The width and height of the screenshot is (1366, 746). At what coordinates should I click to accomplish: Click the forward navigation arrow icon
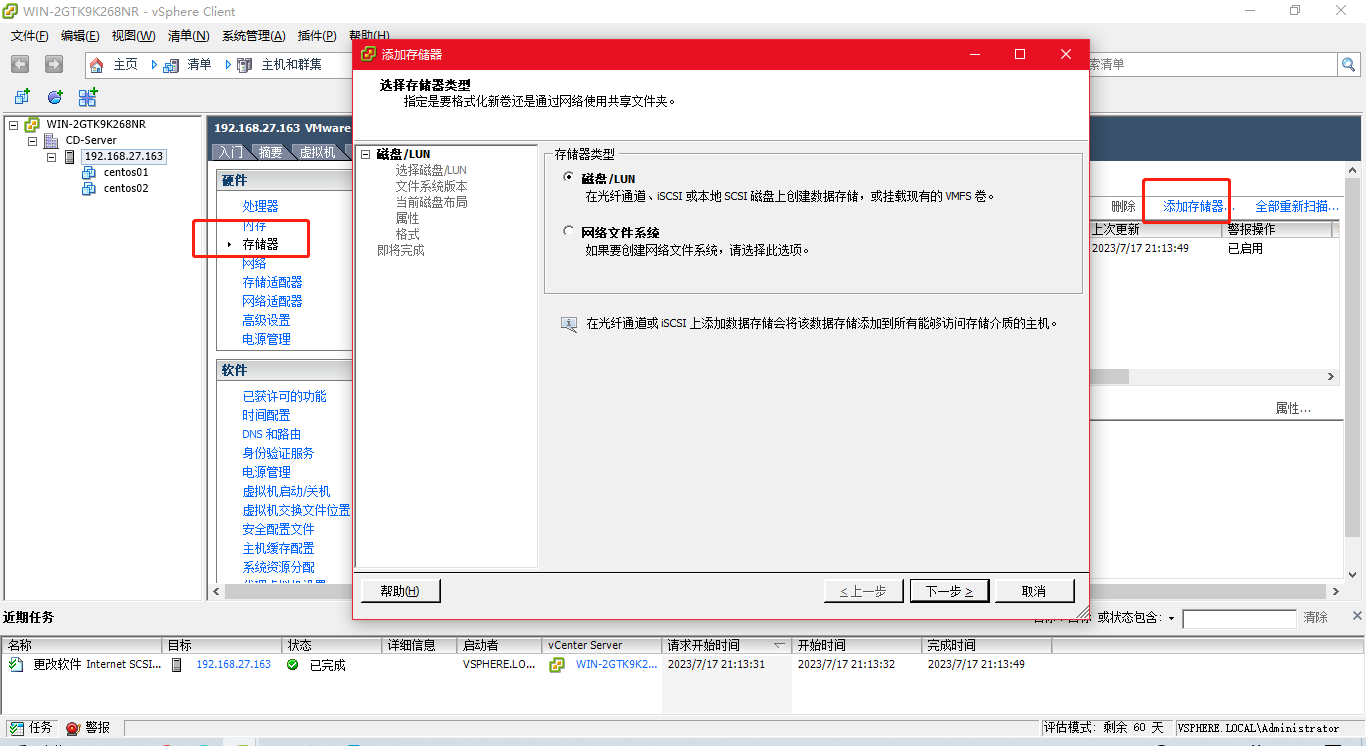tap(54, 64)
